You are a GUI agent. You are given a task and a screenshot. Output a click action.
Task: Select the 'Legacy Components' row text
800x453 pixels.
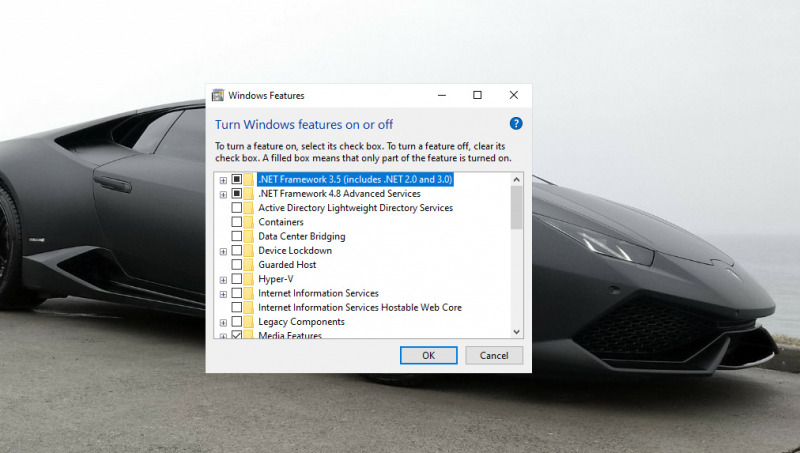(301, 322)
